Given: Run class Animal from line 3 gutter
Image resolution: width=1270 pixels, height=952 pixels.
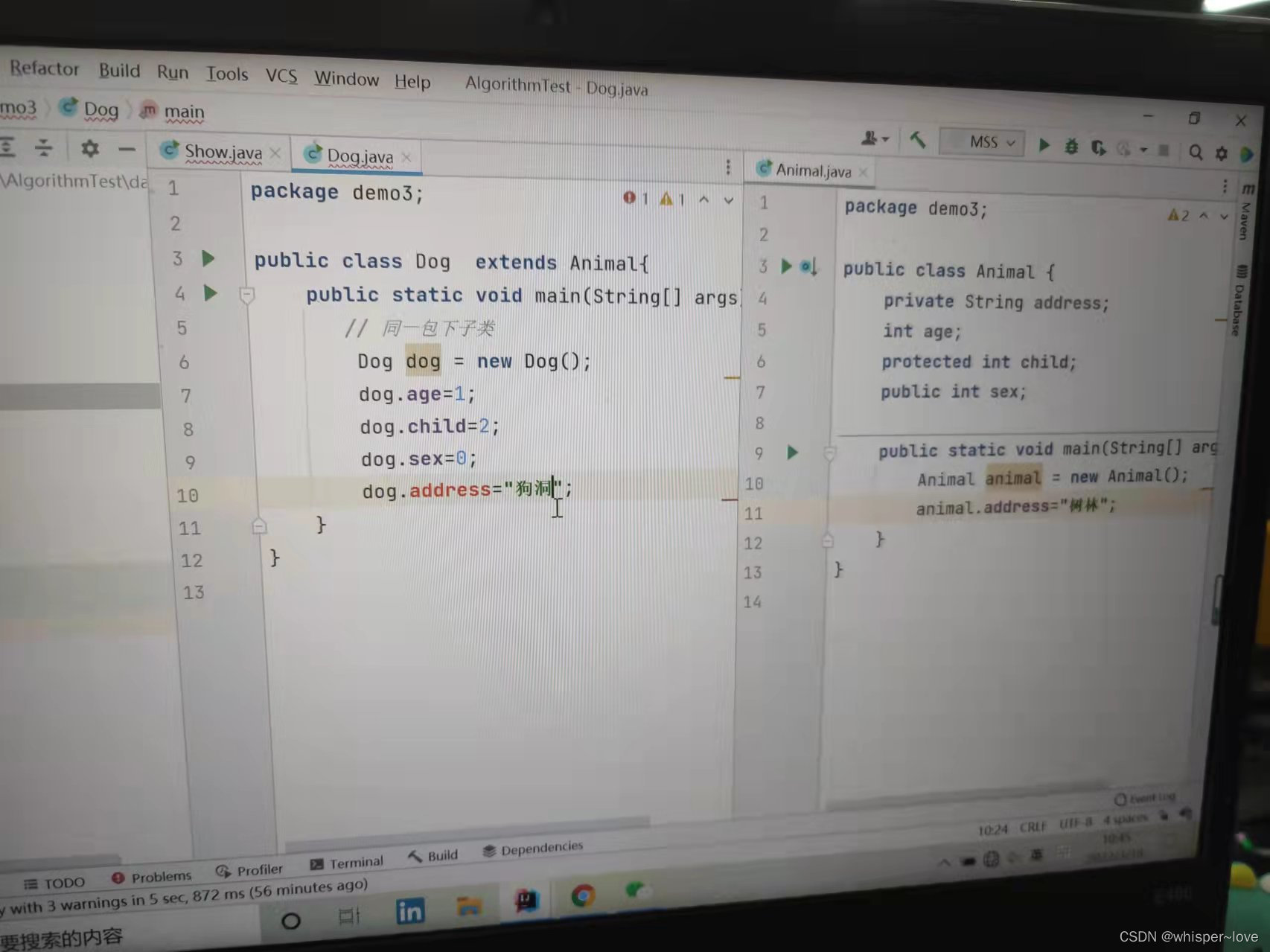Looking at the screenshot, I should click(786, 266).
